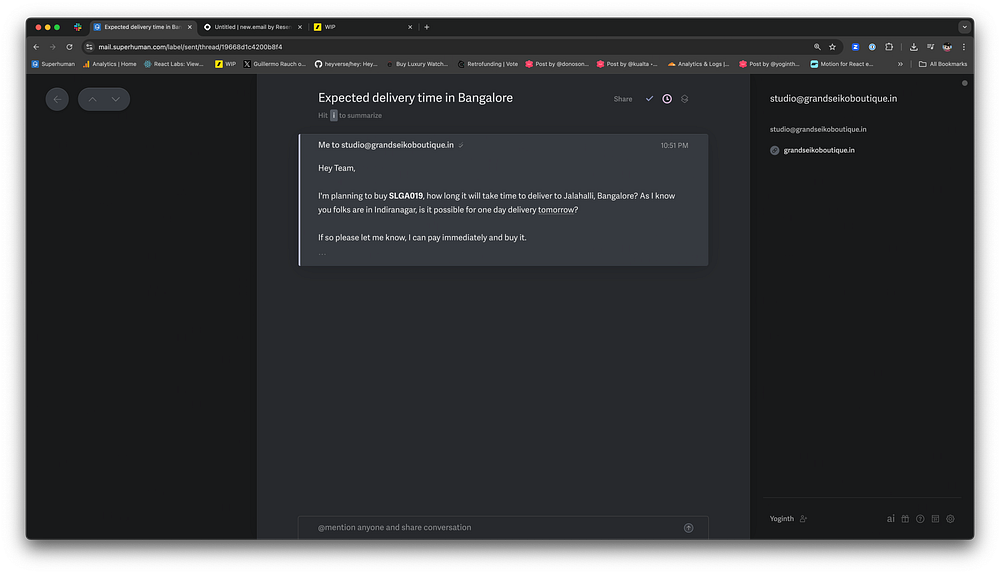Image resolution: width=1000 pixels, height=574 pixels.
Task: Open the grandseikoboutique.in link in the sidebar
Action: click(x=819, y=150)
